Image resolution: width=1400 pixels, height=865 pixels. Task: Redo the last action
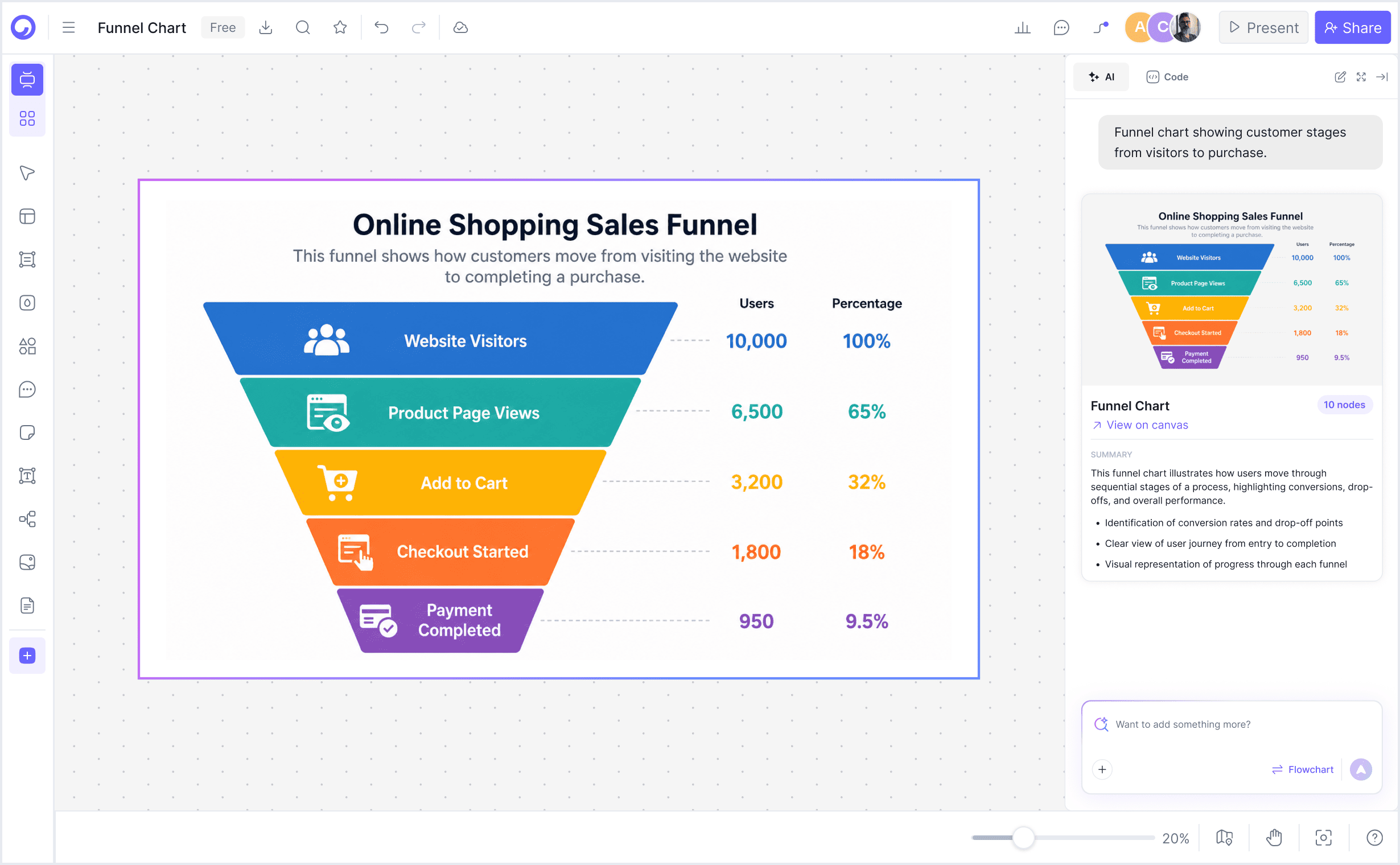[419, 27]
